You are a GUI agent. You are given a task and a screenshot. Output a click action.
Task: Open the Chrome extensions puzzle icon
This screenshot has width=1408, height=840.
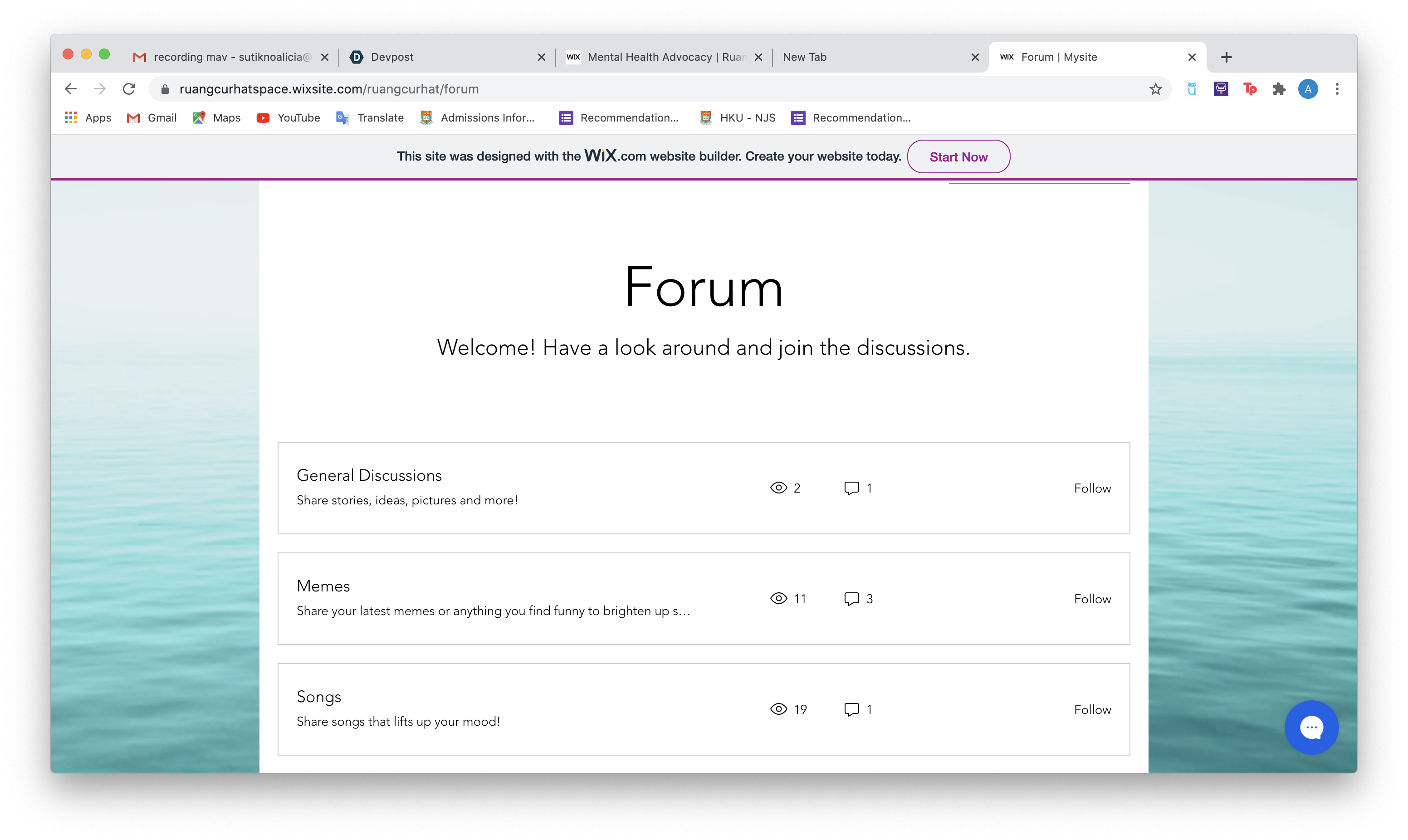tap(1278, 89)
